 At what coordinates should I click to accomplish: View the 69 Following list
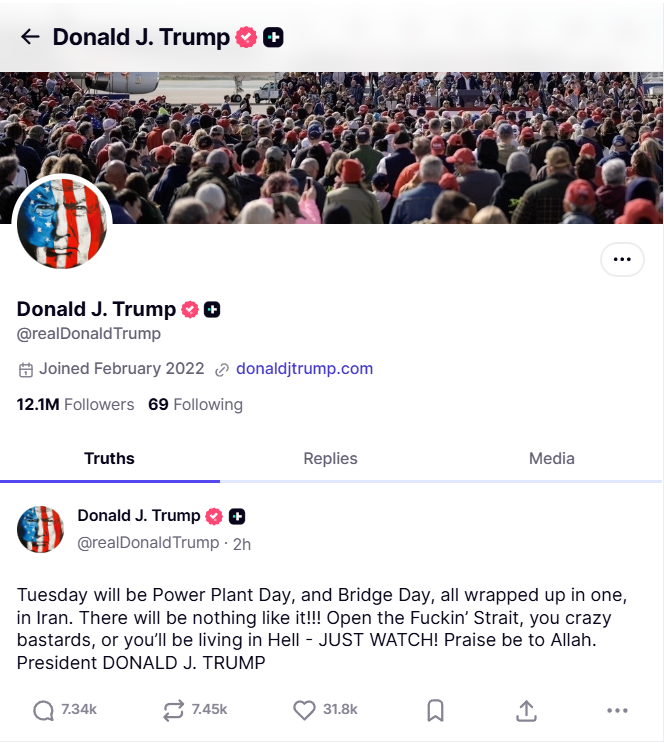click(195, 404)
